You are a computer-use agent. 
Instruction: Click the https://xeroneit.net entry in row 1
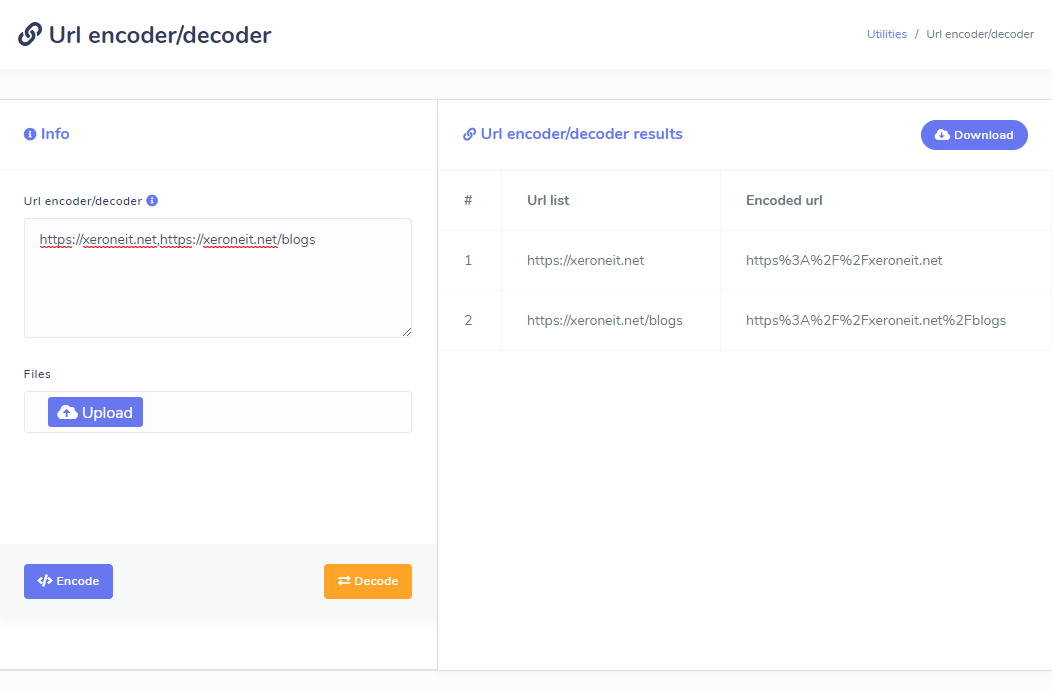[585, 260]
